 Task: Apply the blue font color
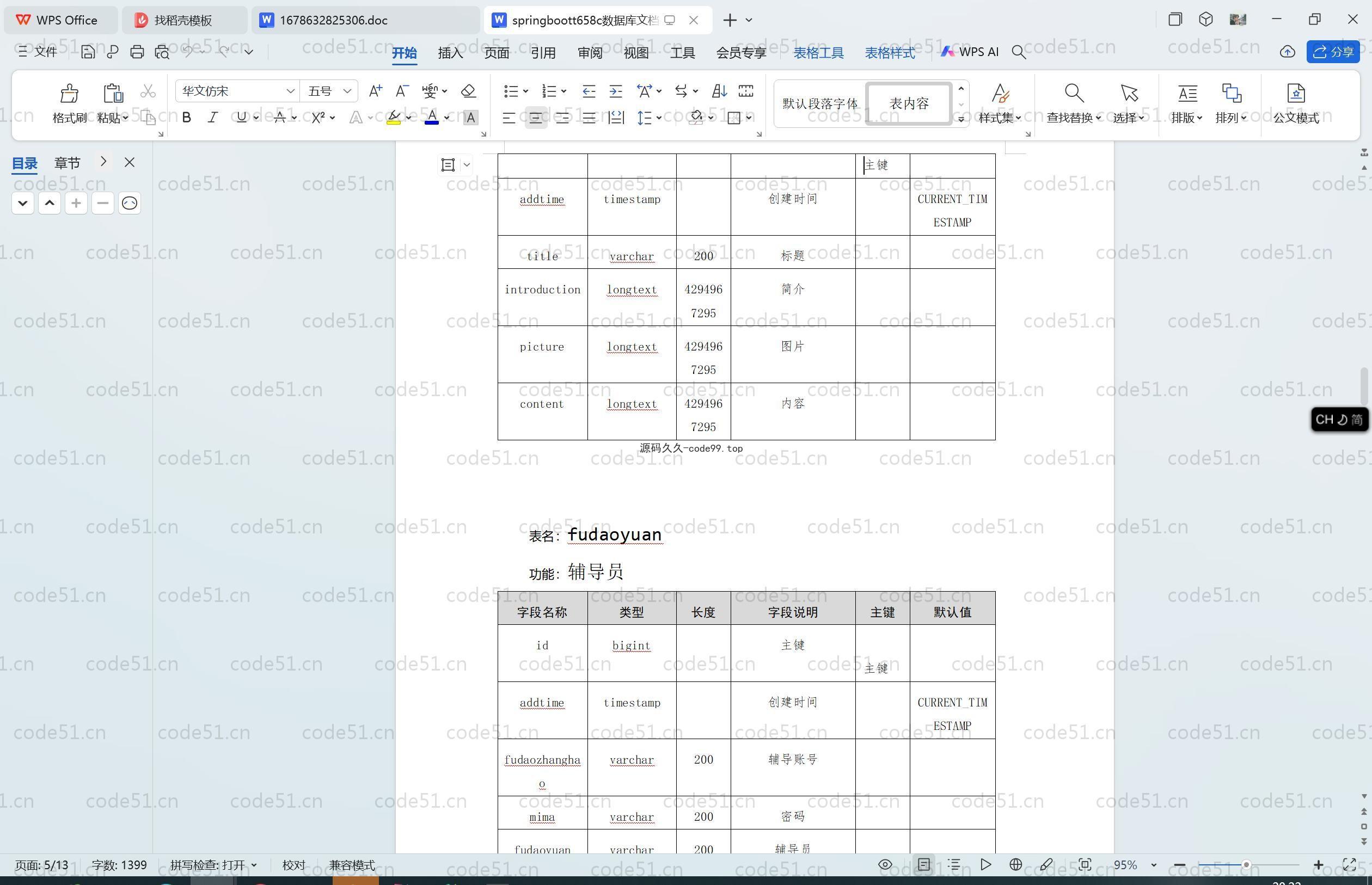pyautogui.click(x=432, y=118)
